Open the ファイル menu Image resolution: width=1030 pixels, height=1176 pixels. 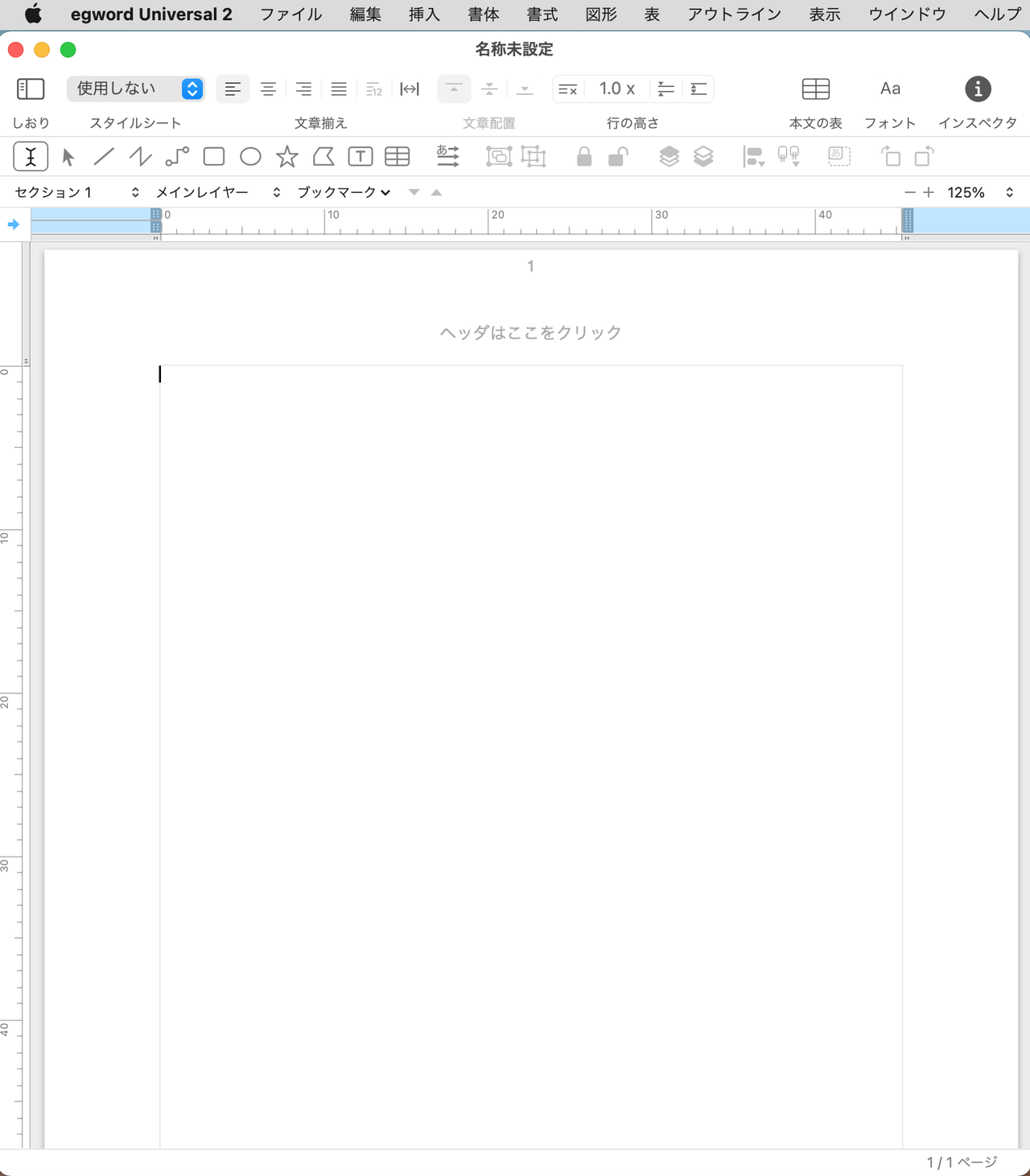[291, 14]
